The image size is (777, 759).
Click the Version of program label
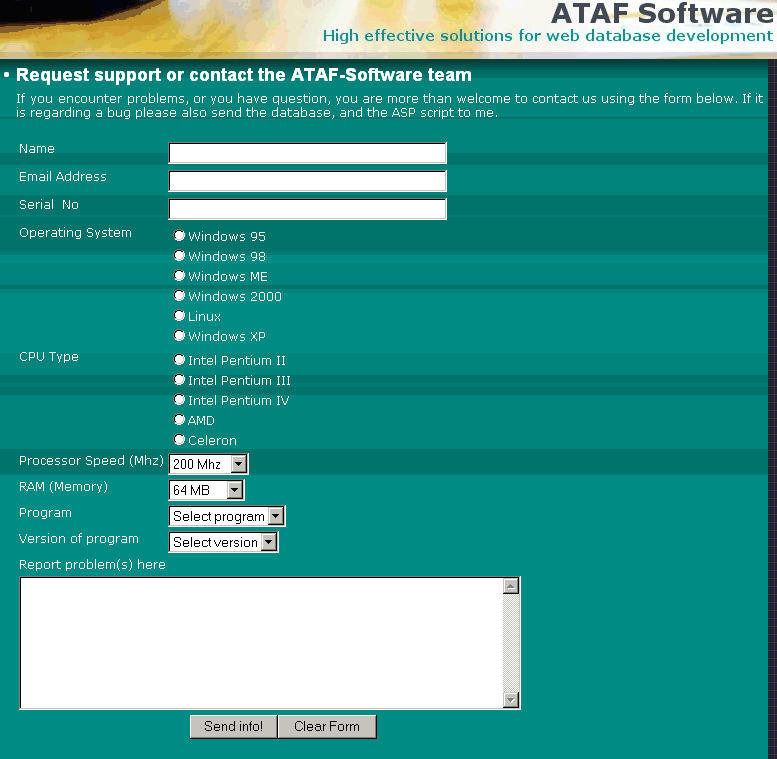coord(78,539)
